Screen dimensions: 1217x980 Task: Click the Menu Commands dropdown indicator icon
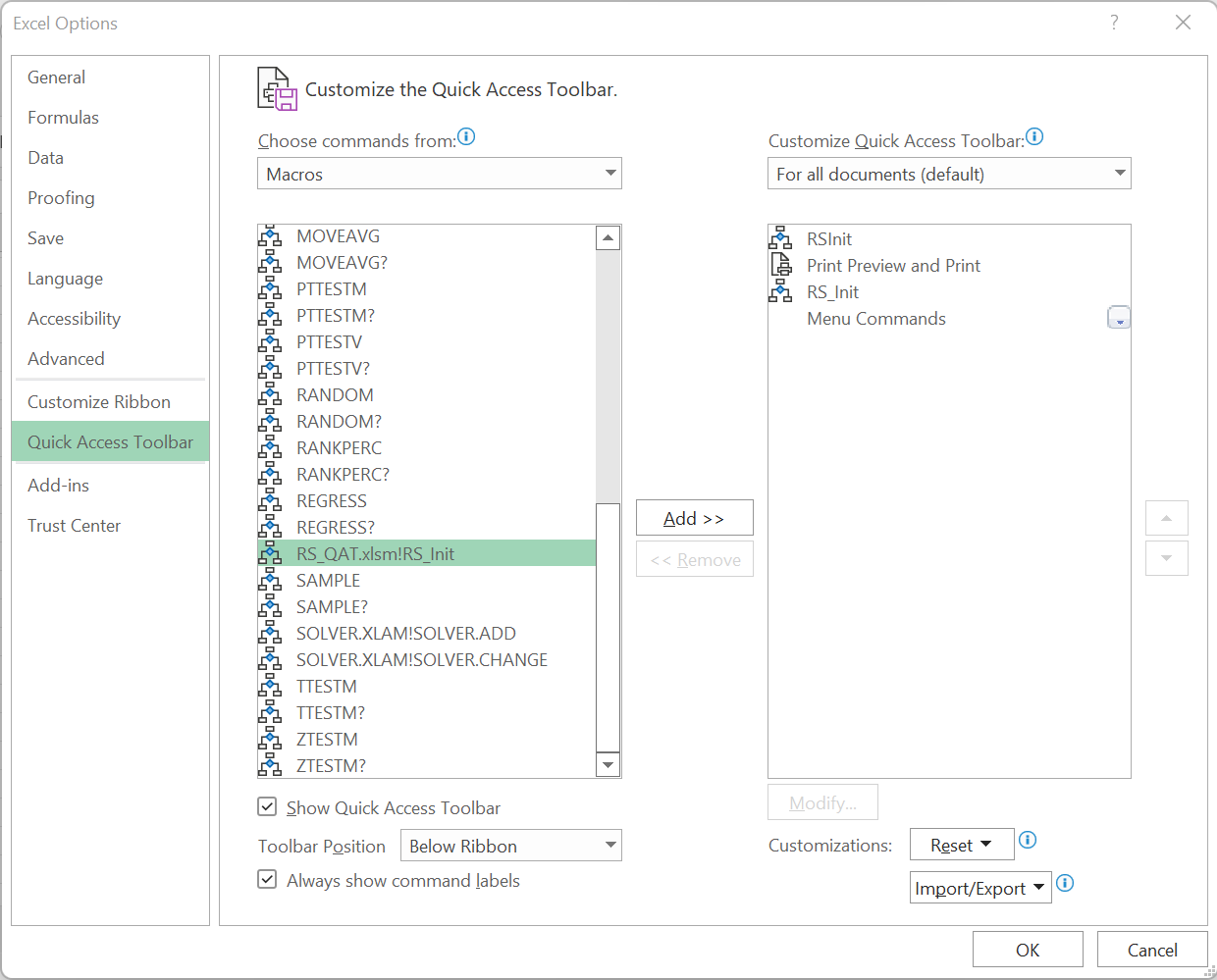click(x=1119, y=318)
